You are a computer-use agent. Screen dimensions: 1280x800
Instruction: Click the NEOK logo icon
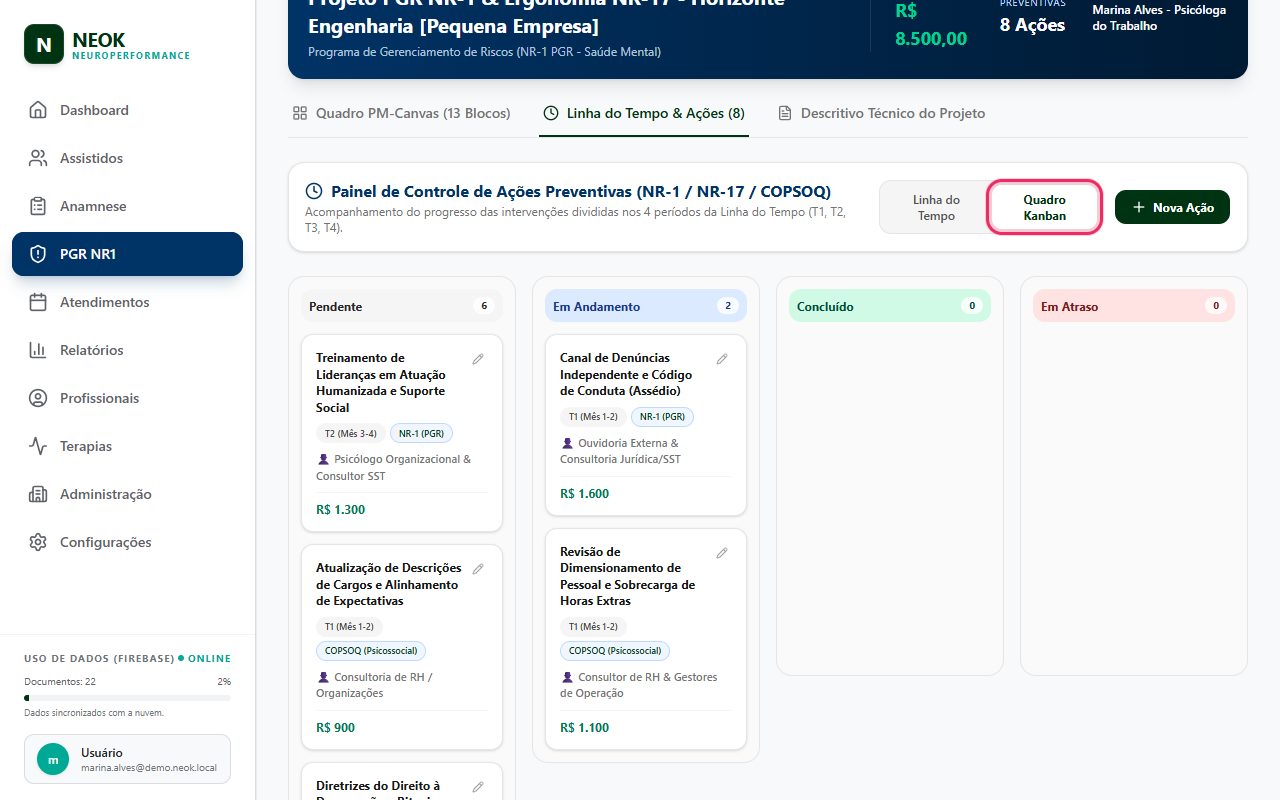[x=44, y=45]
